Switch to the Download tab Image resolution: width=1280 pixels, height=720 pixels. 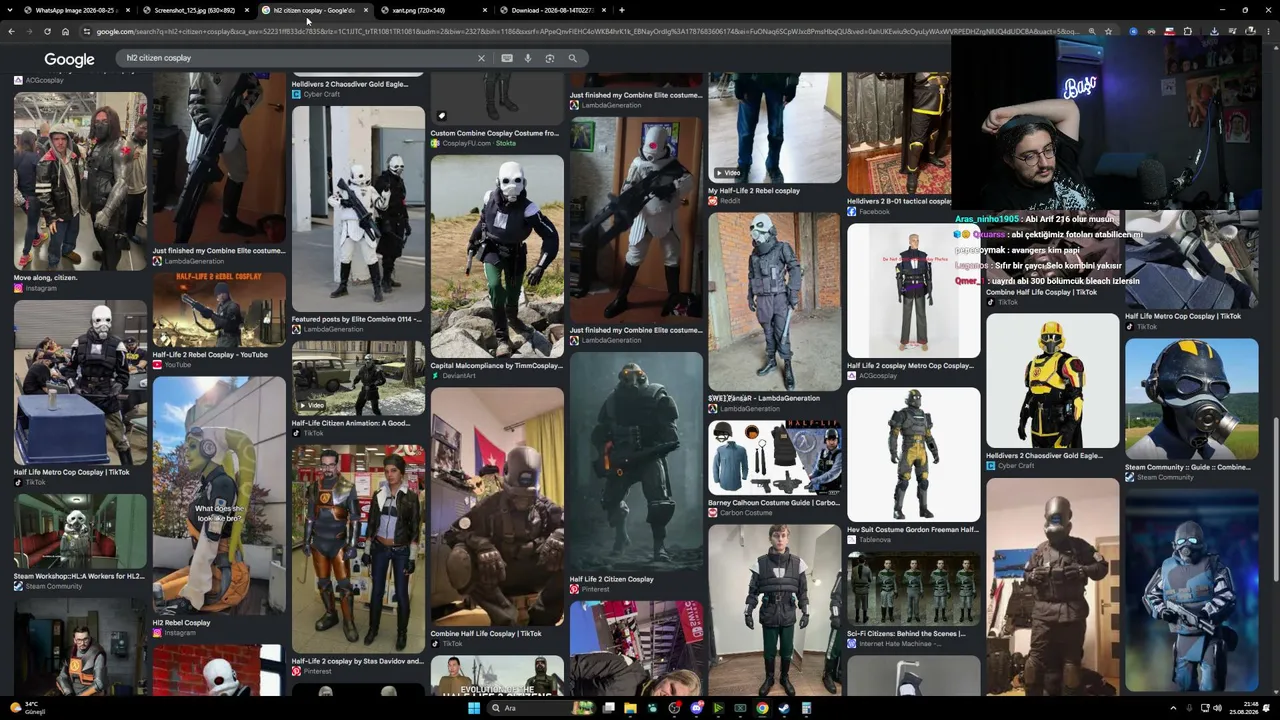click(552, 10)
